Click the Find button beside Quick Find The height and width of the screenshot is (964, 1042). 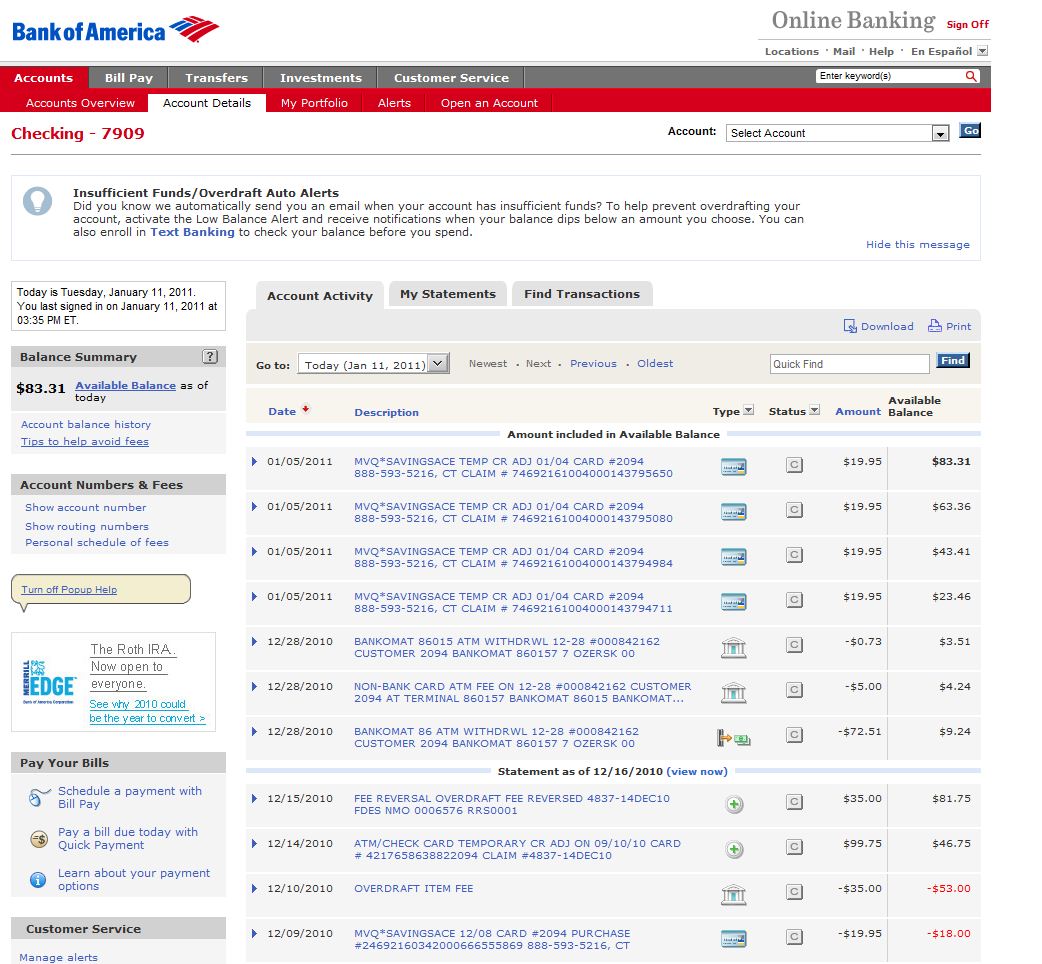953,361
